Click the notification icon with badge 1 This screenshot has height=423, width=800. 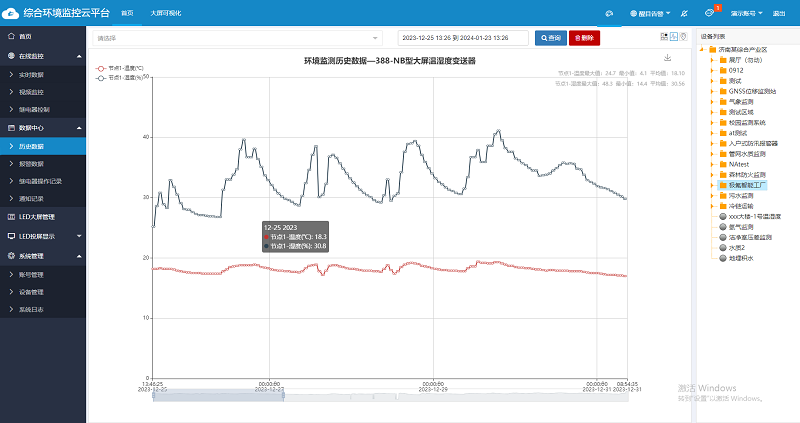(x=709, y=13)
